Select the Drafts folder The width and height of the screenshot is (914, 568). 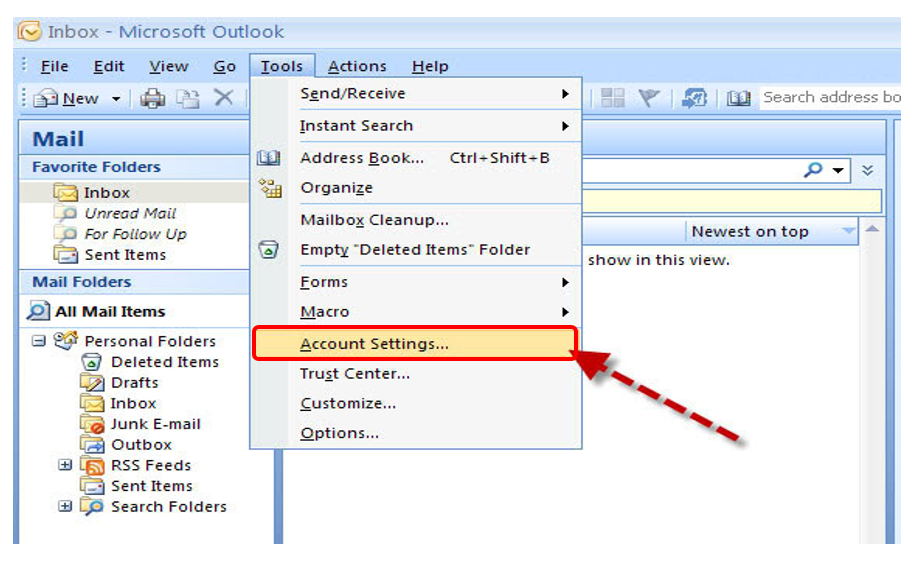(134, 383)
